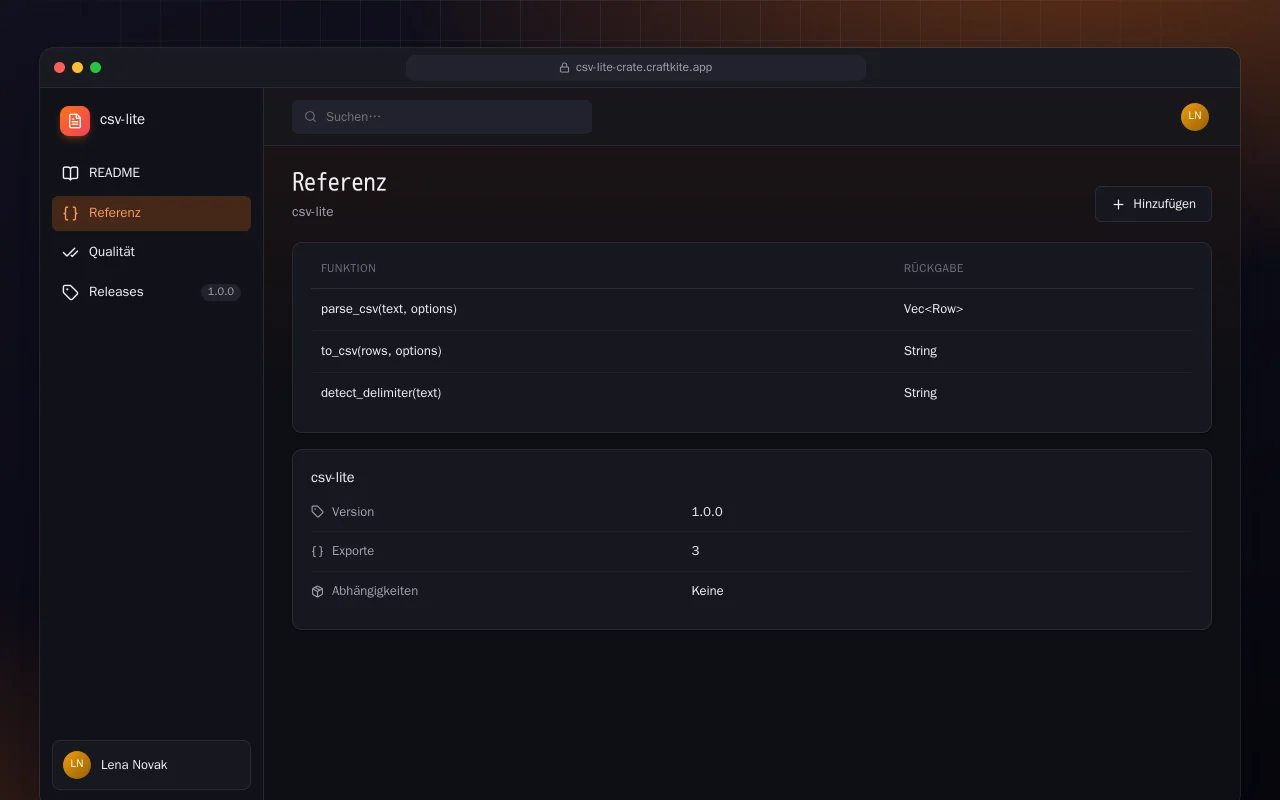Click the lock icon in address bar
The height and width of the screenshot is (800, 1280).
(564, 68)
